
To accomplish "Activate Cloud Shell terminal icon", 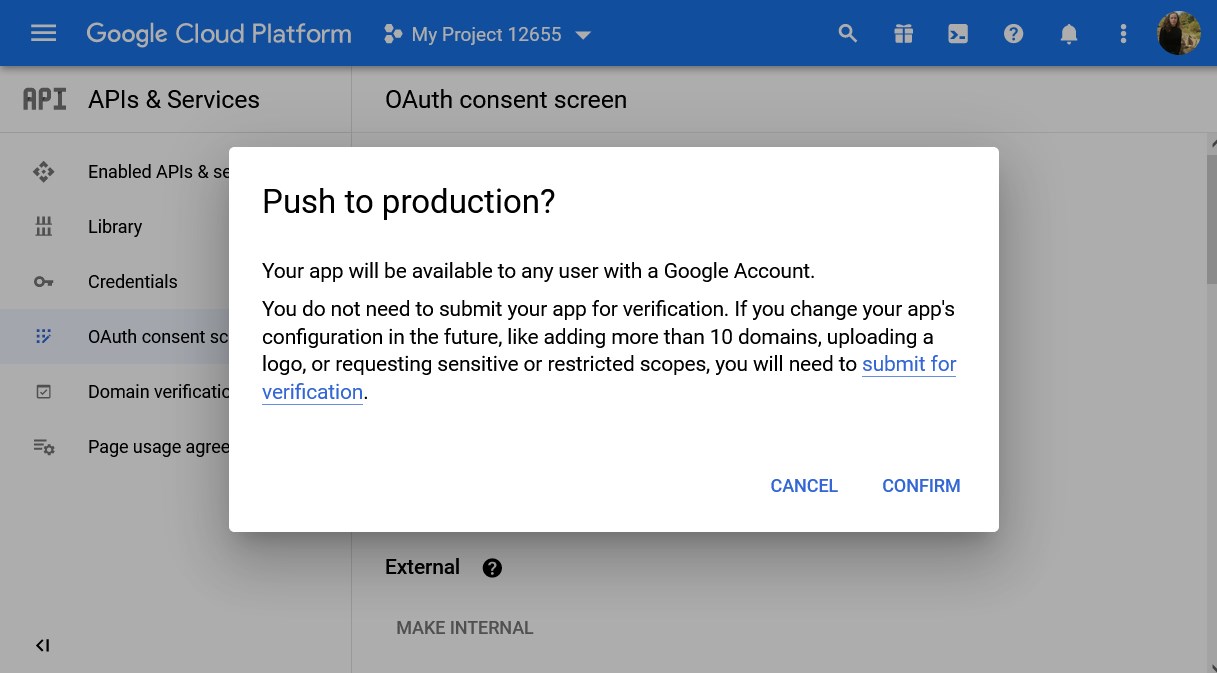I will coord(958,34).
